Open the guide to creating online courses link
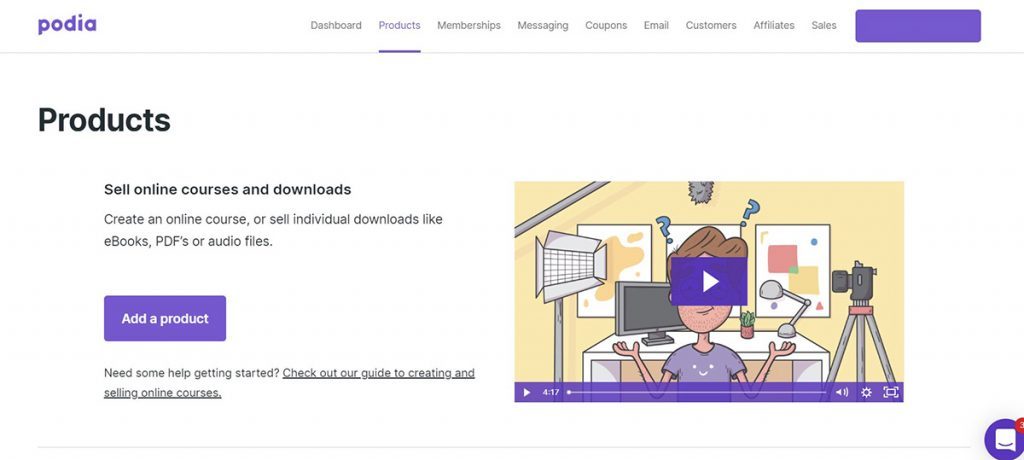 coord(378,373)
